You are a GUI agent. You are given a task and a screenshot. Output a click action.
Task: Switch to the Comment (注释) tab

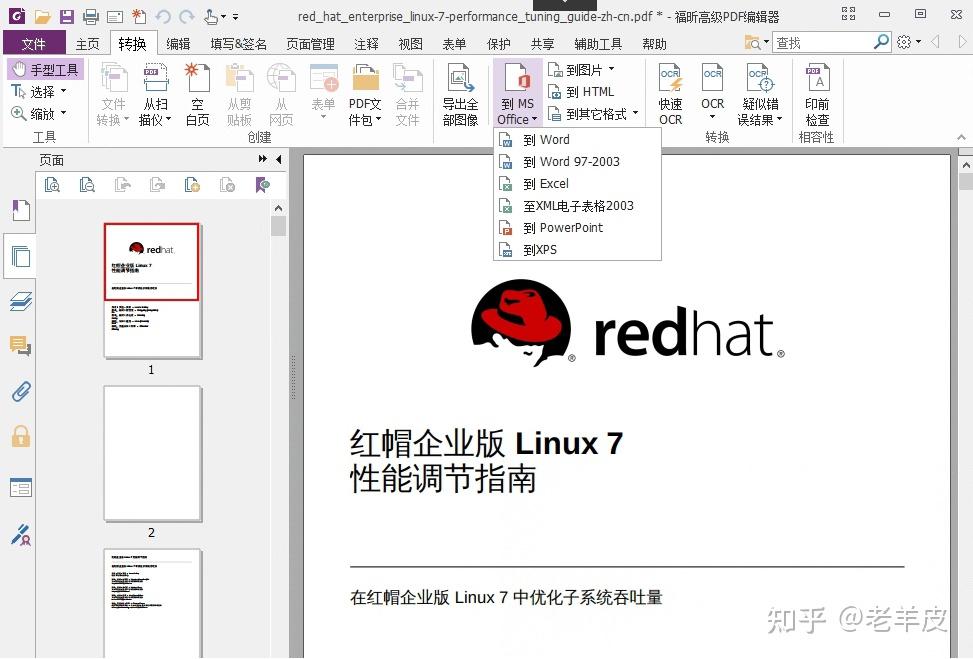pos(366,43)
